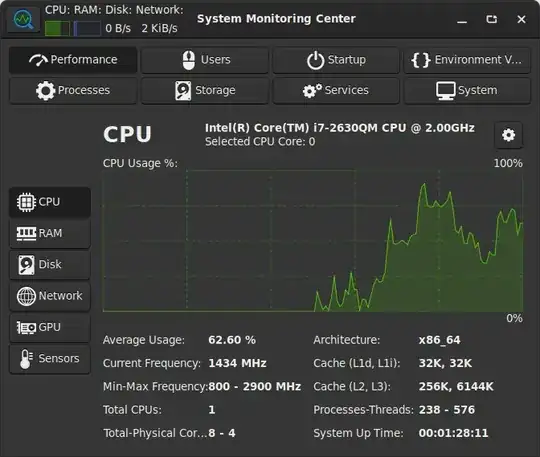Select the CPU sidebar tab

(x=50, y=202)
